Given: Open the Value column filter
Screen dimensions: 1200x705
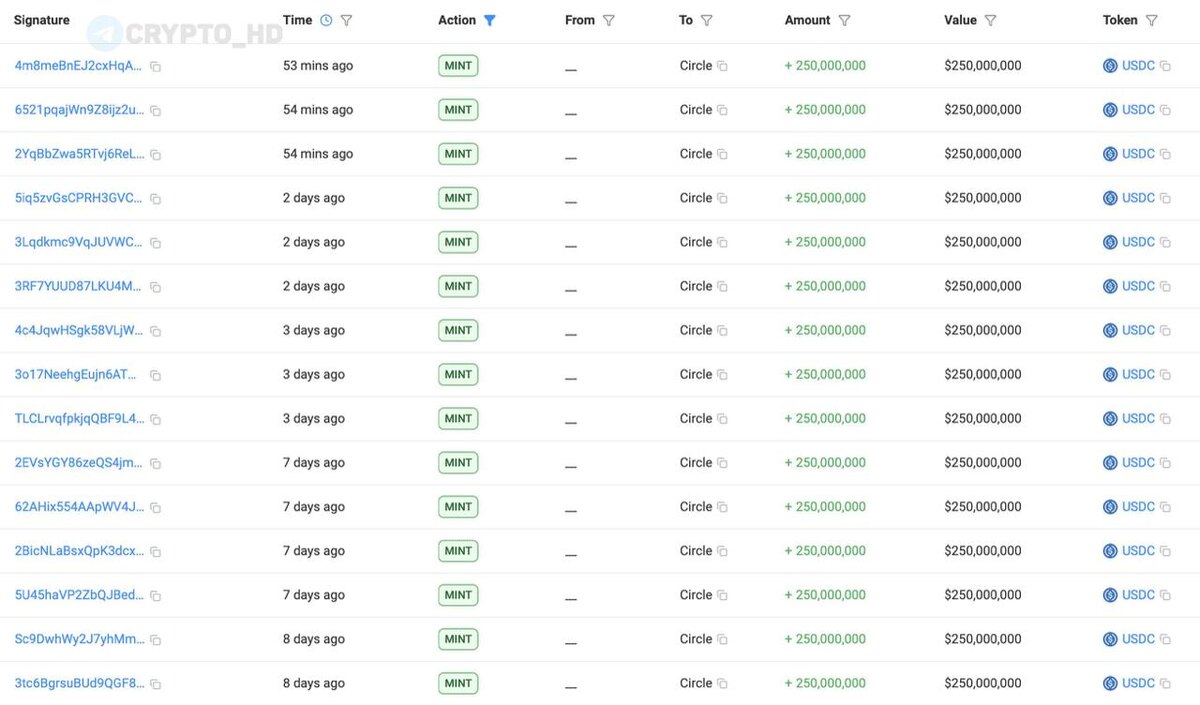Looking at the screenshot, I should click(991, 20).
